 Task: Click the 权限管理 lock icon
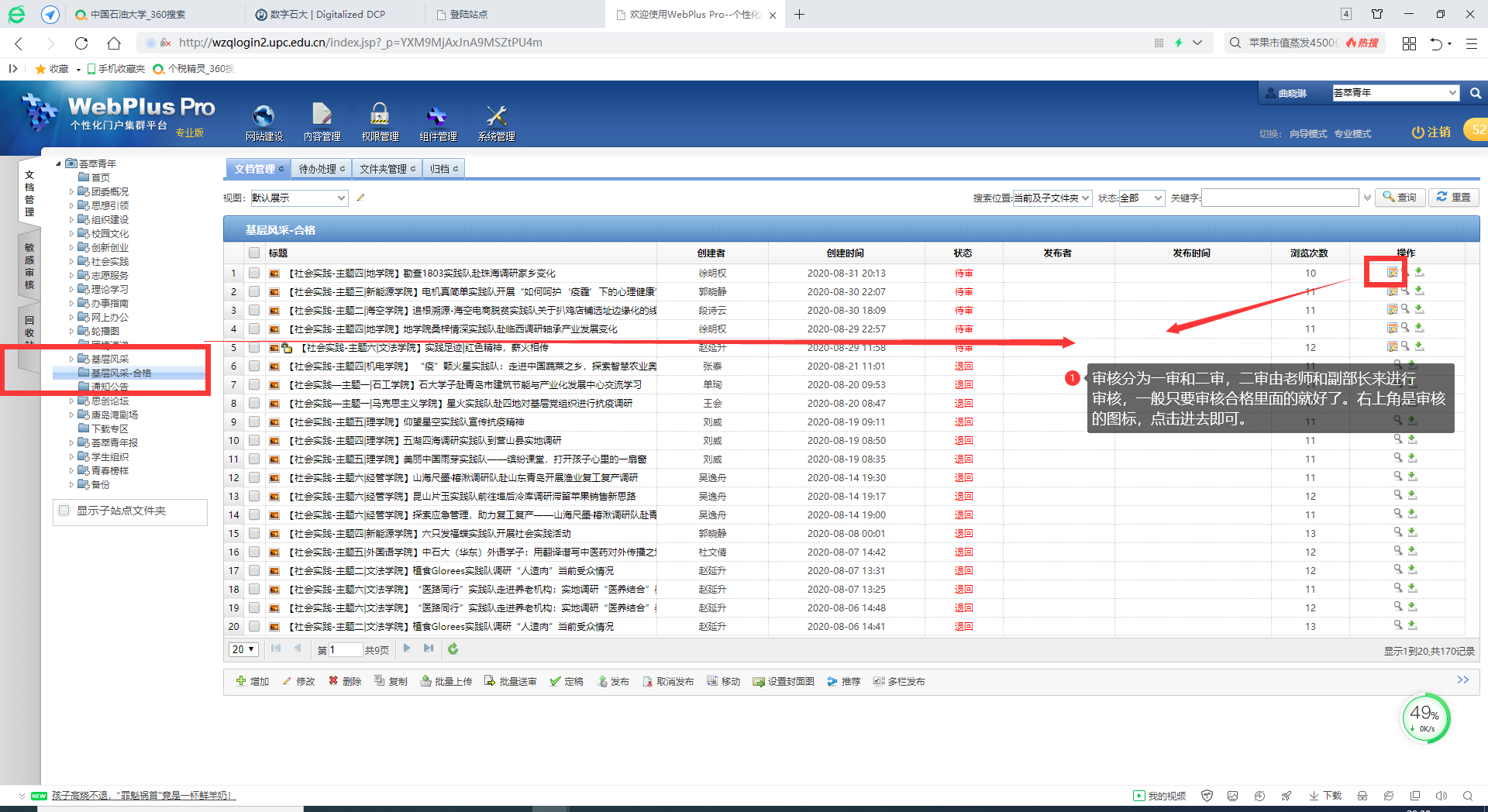tap(380, 116)
